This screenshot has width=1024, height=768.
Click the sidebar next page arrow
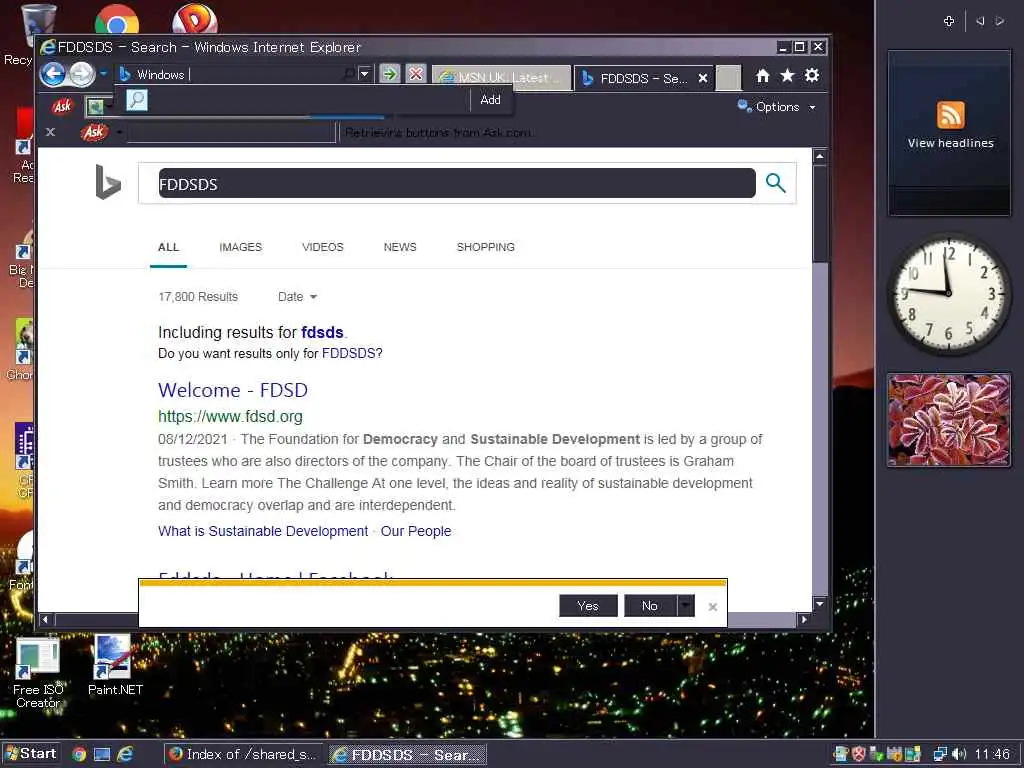coord(1000,22)
